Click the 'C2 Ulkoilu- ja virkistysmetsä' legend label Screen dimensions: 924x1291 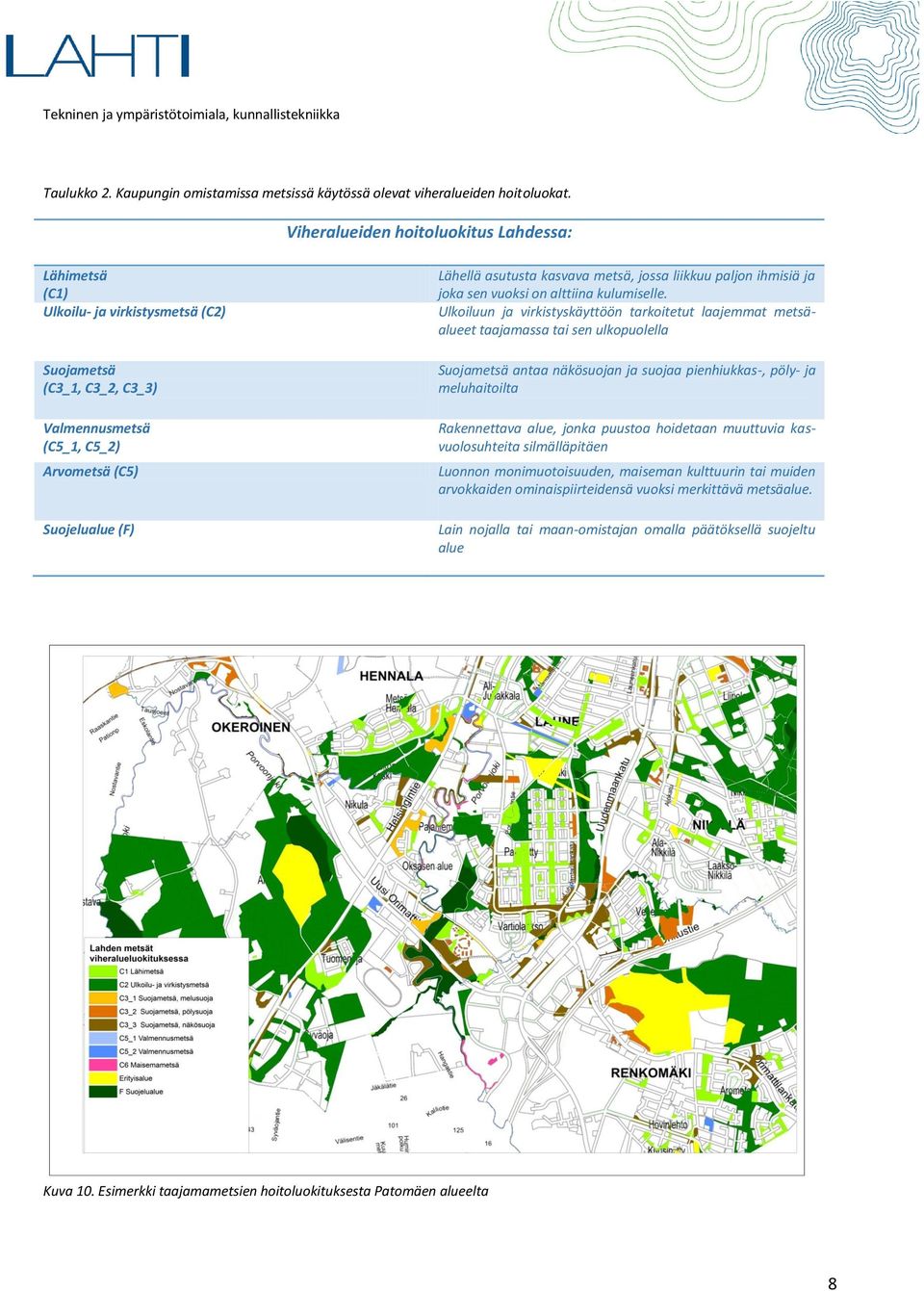click(164, 985)
